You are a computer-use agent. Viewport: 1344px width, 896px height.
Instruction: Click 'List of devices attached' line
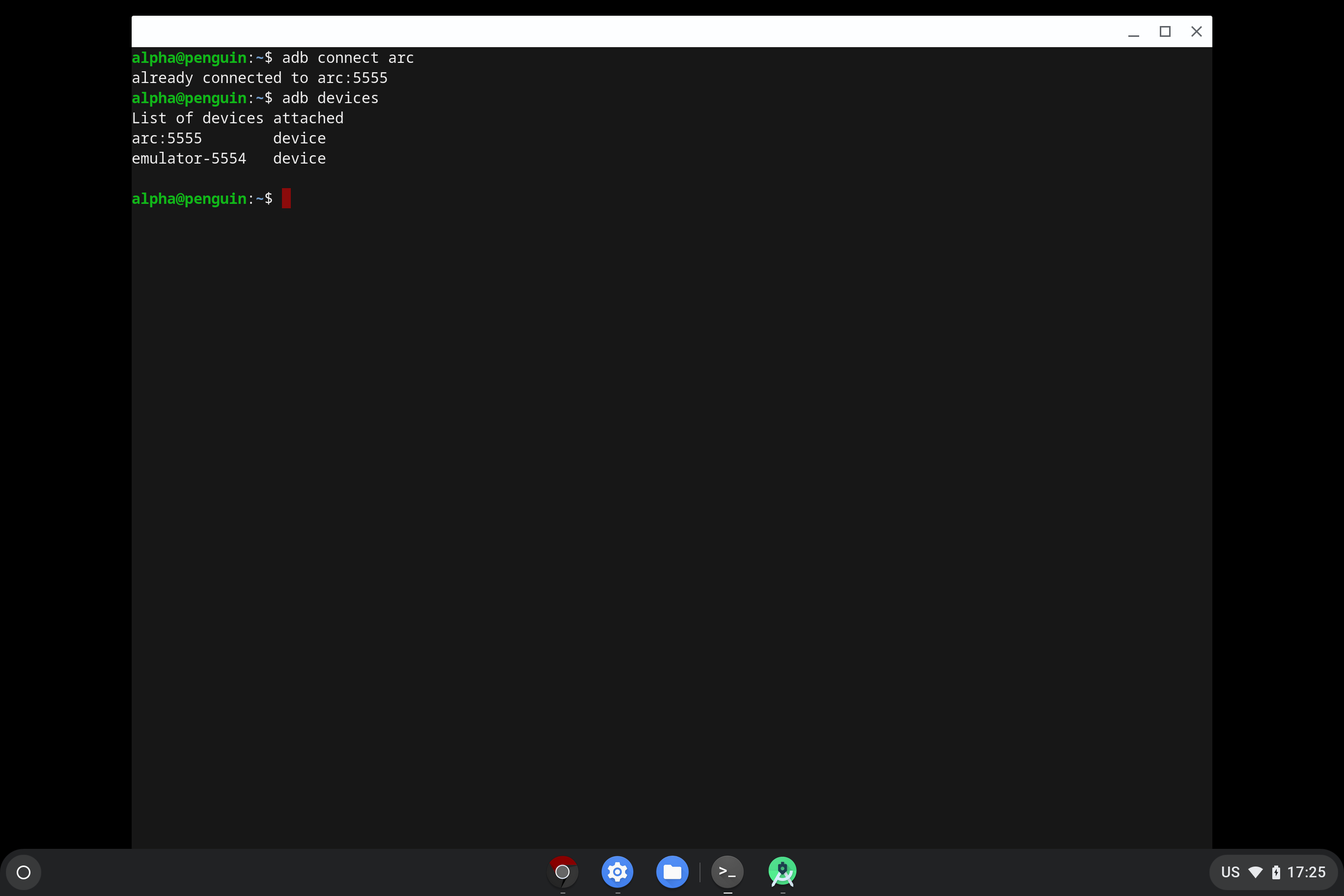point(238,118)
